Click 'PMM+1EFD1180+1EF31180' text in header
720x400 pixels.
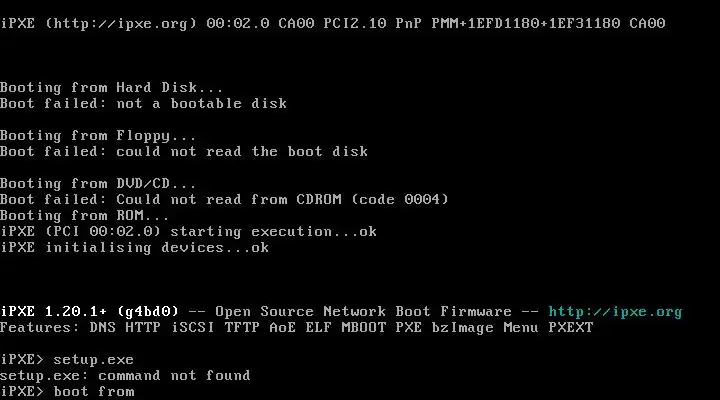pos(526,23)
